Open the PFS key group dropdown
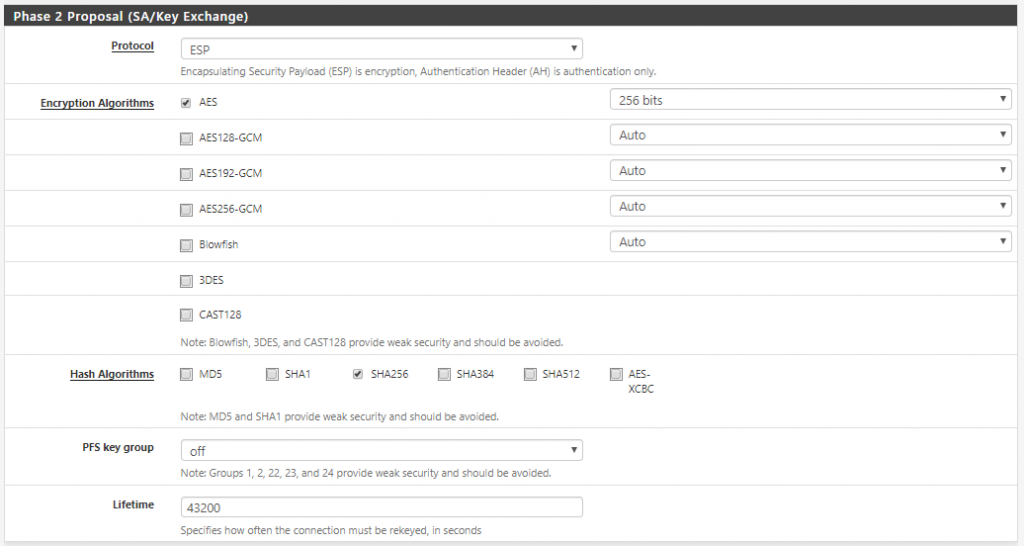This screenshot has width=1024, height=546. [x=381, y=451]
